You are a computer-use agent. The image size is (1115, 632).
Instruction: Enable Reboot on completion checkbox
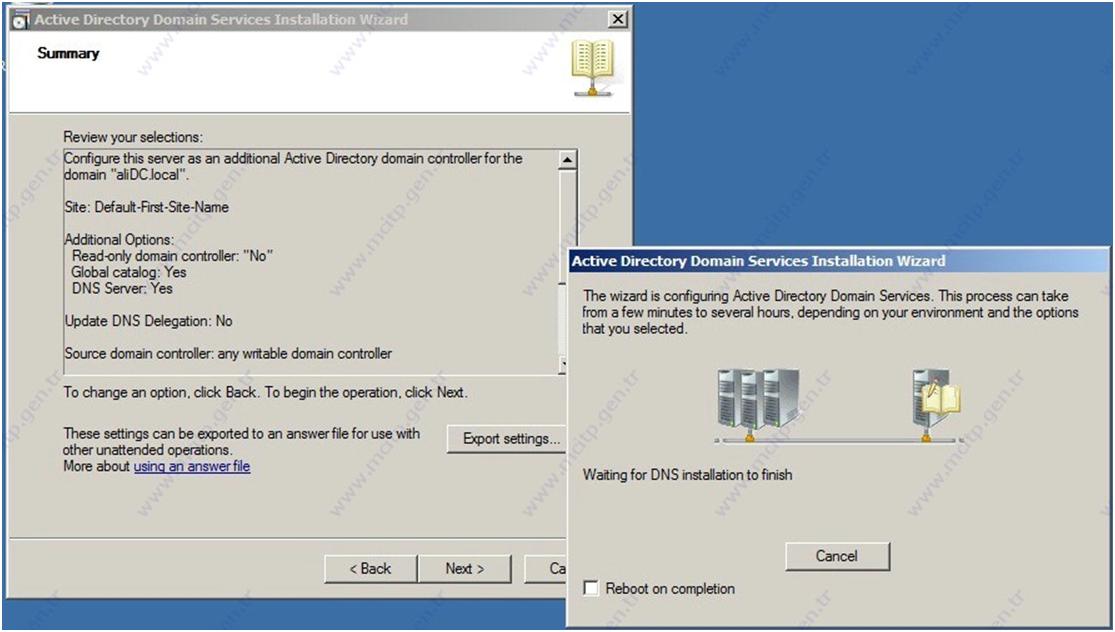pos(591,589)
